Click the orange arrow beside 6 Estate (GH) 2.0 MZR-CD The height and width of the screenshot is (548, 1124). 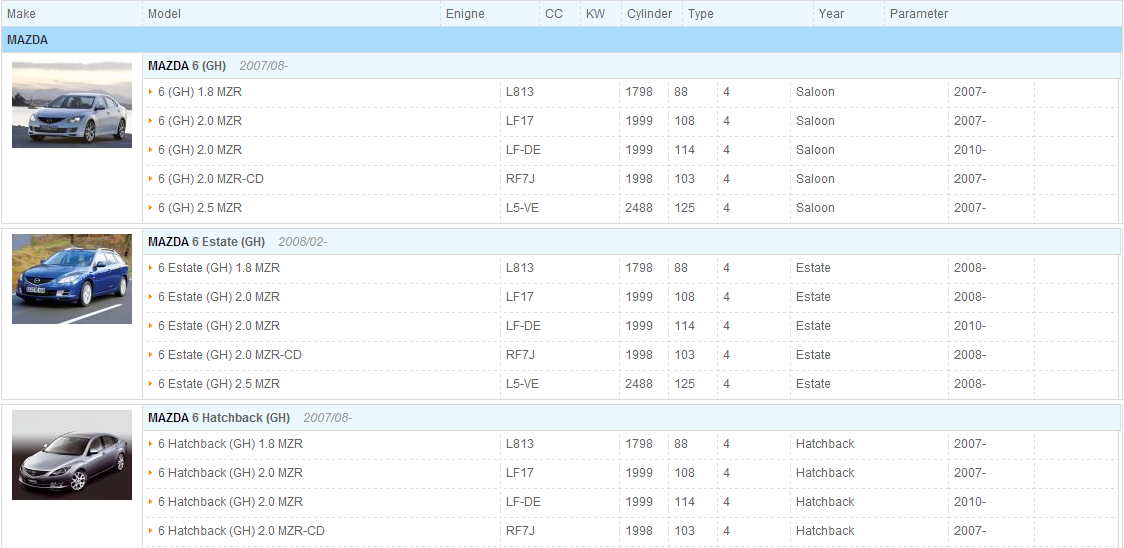pos(151,354)
